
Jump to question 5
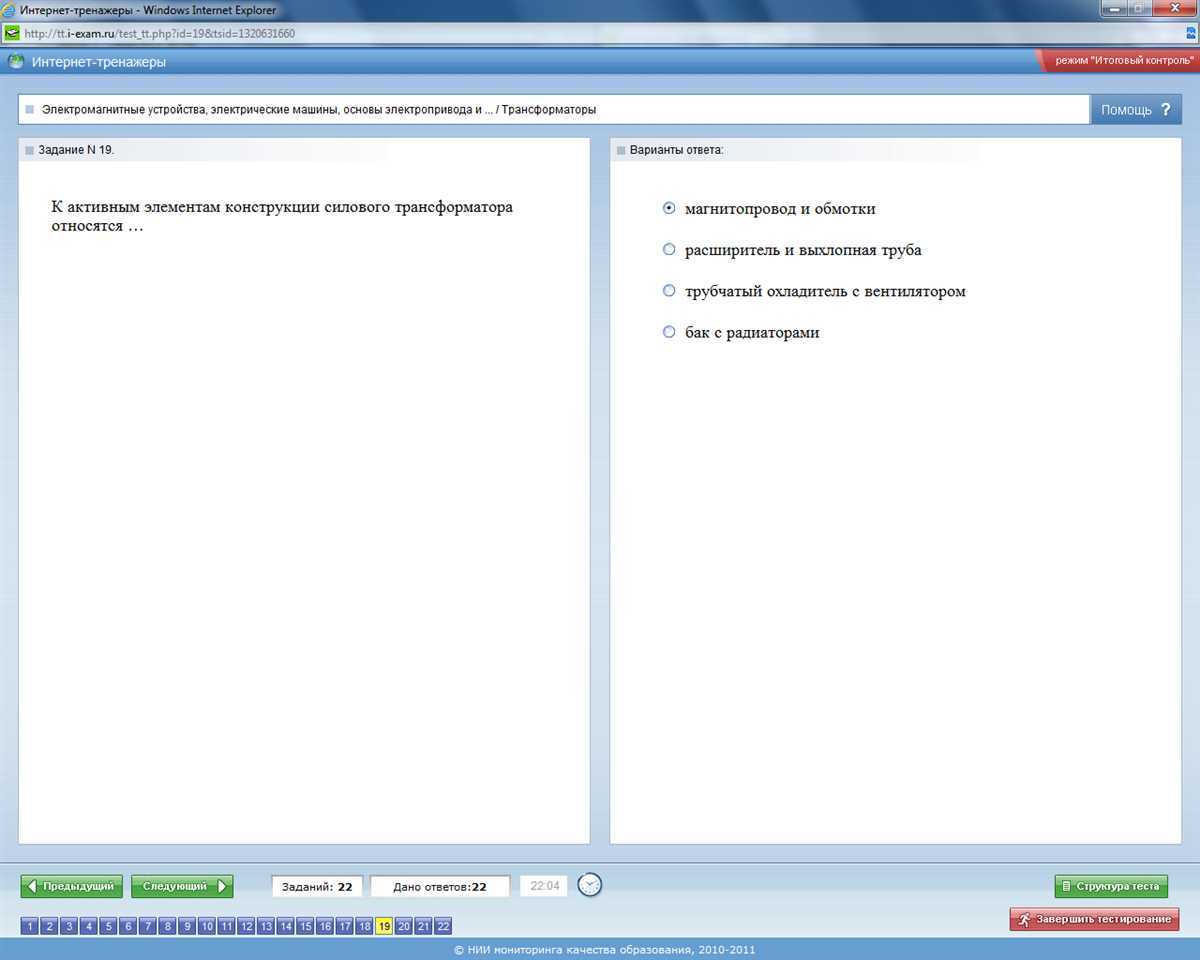[x=108, y=926]
